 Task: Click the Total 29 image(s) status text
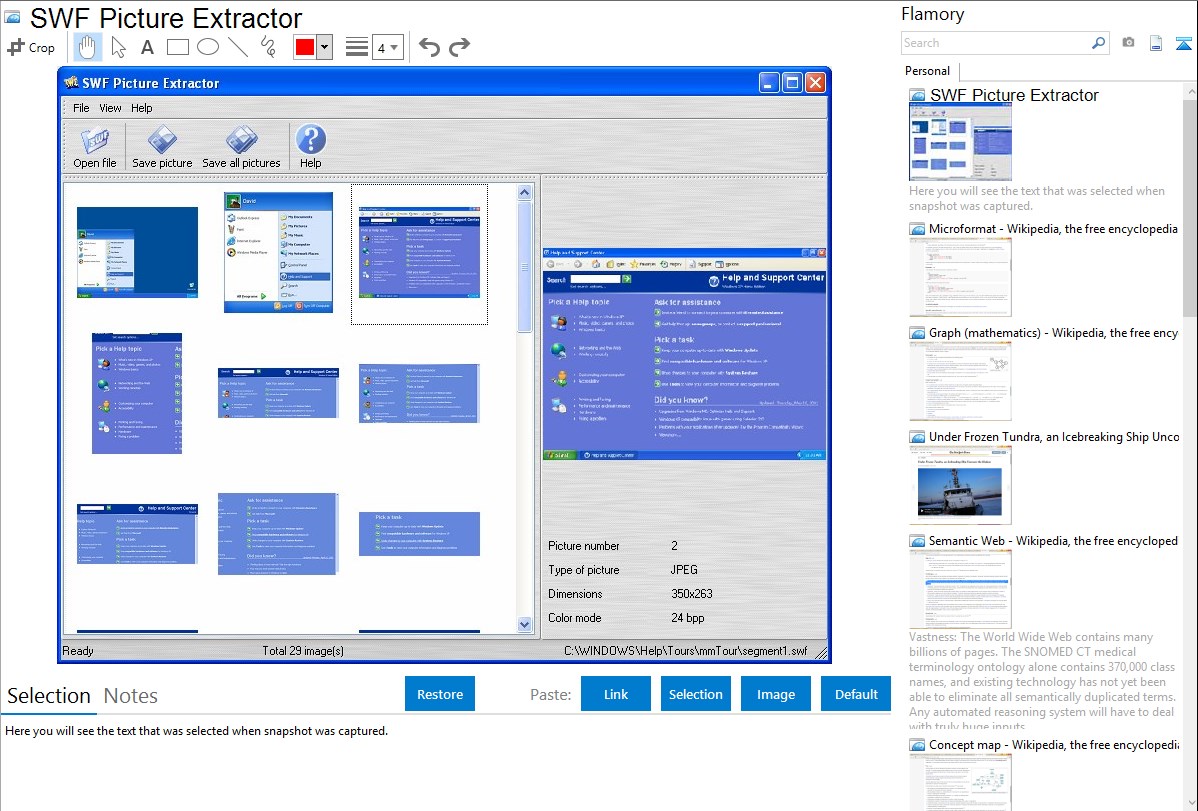click(x=303, y=651)
